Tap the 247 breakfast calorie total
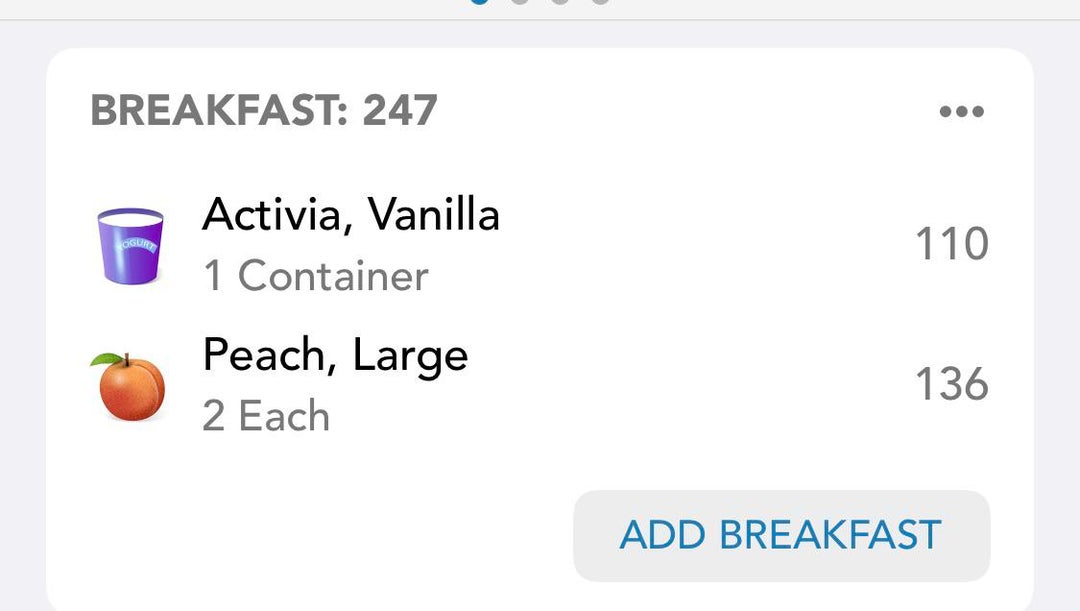The image size is (1080, 611). coord(400,111)
